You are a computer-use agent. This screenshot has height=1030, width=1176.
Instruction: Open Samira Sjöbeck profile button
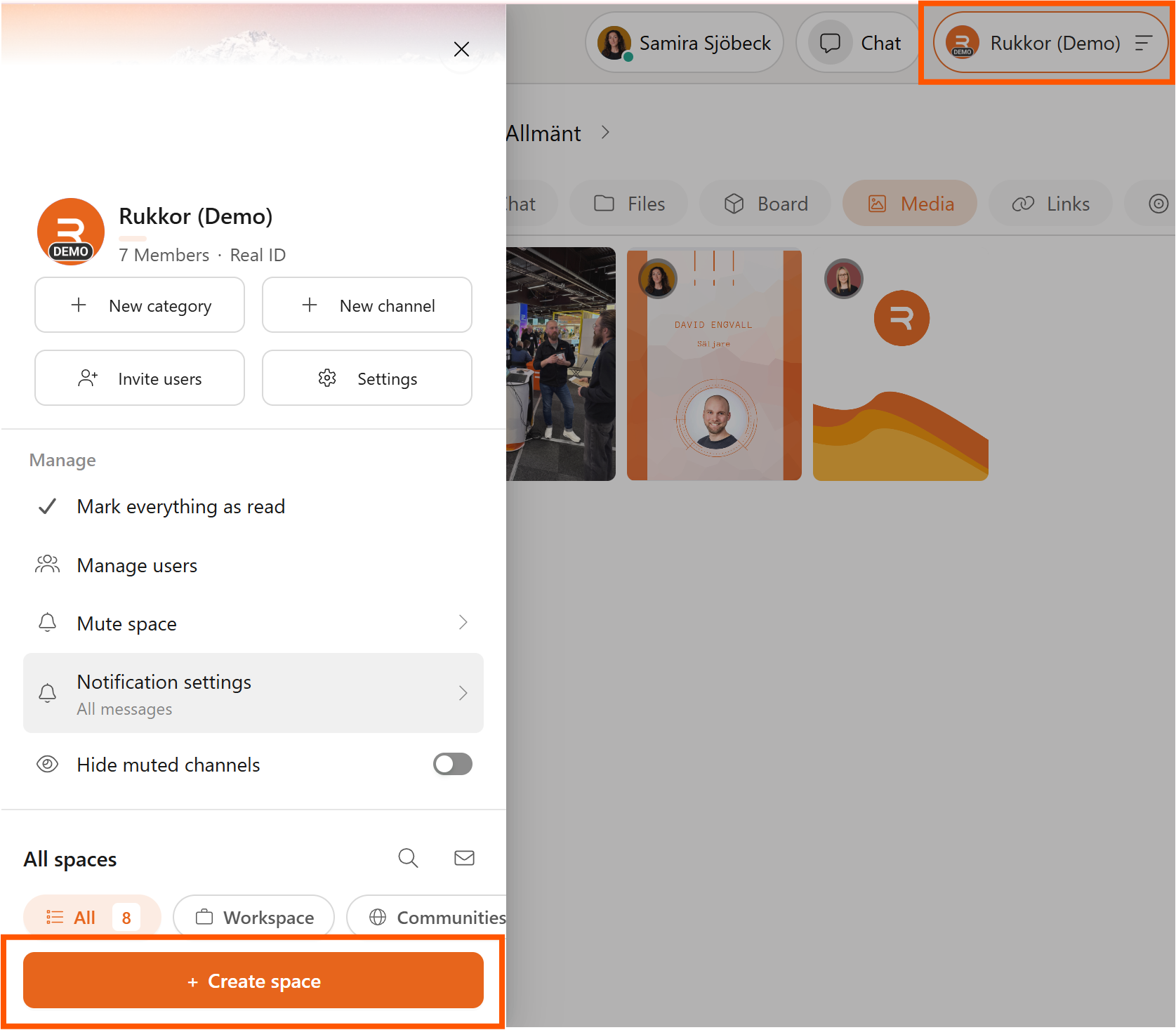click(x=685, y=43)
